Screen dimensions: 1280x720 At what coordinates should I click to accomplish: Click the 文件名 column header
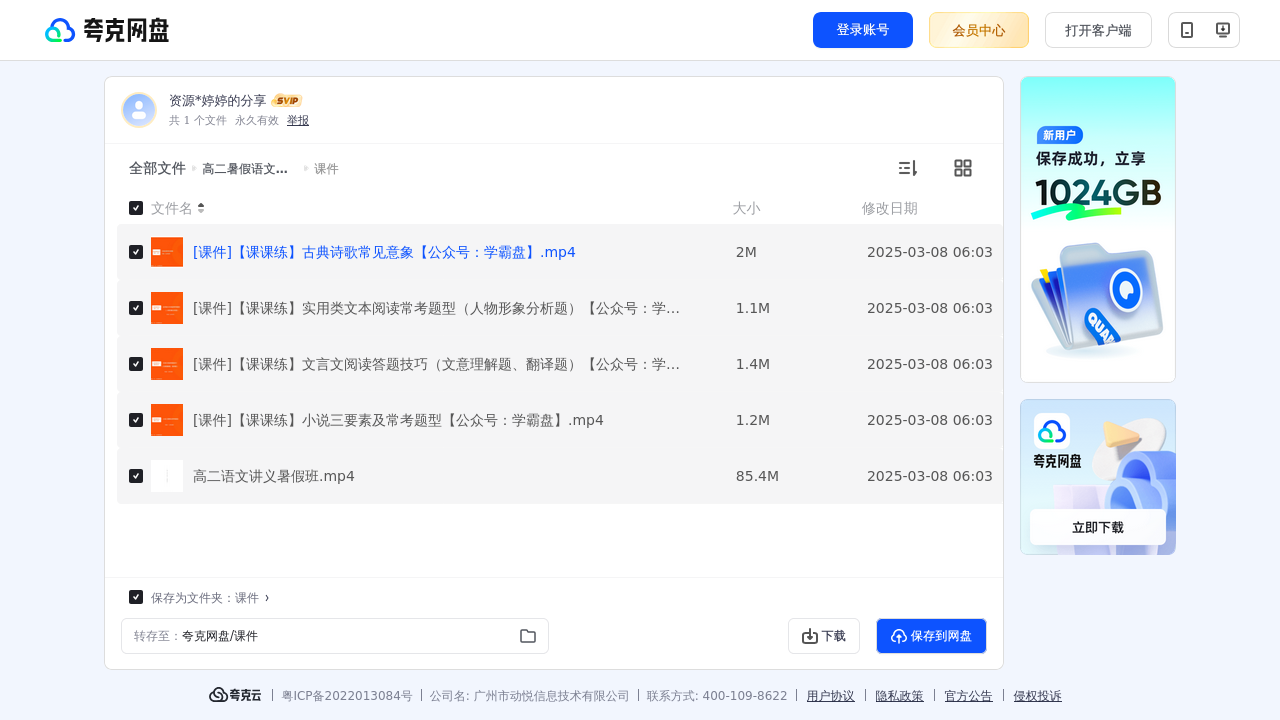coord(172,208)
